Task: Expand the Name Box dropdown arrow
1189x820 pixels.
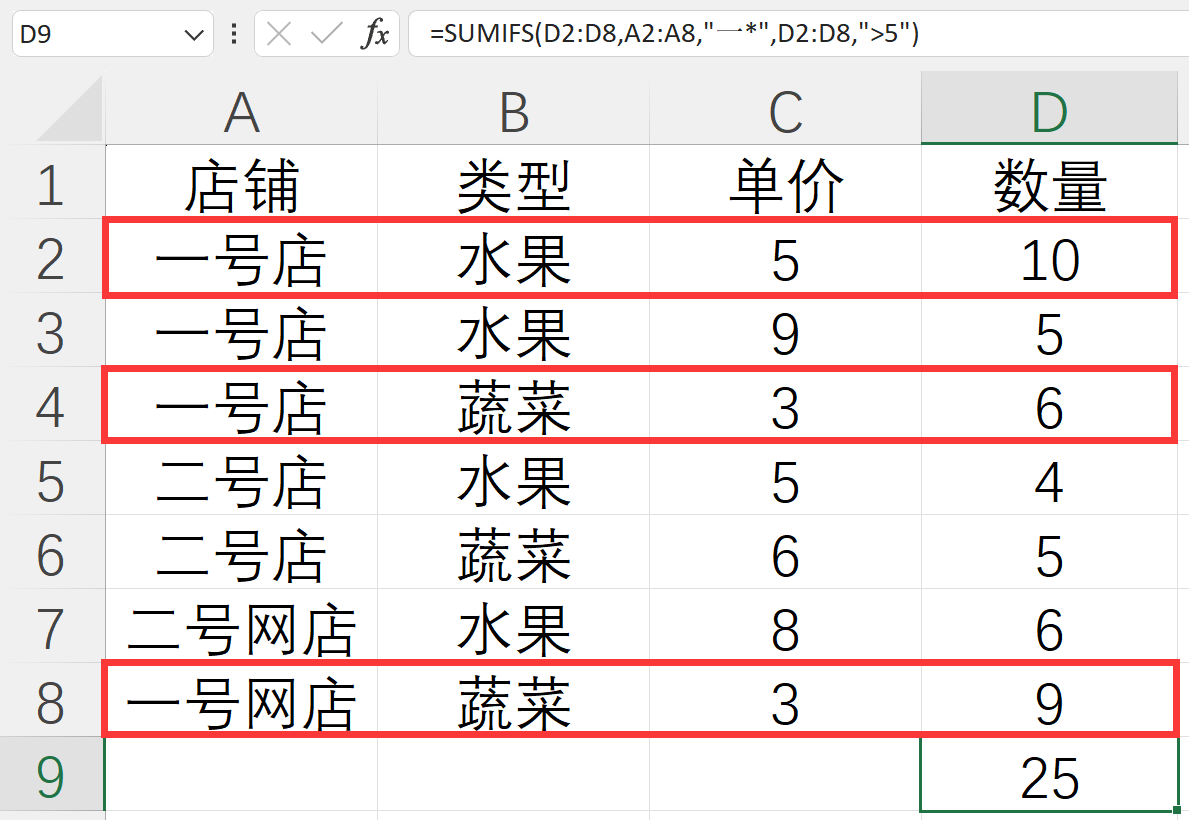Action: tap(193, 35)
